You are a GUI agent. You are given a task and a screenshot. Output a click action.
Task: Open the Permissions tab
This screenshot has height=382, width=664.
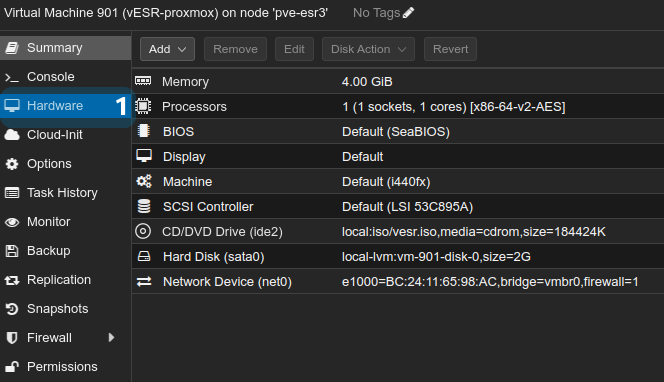(x=66, y=367)
